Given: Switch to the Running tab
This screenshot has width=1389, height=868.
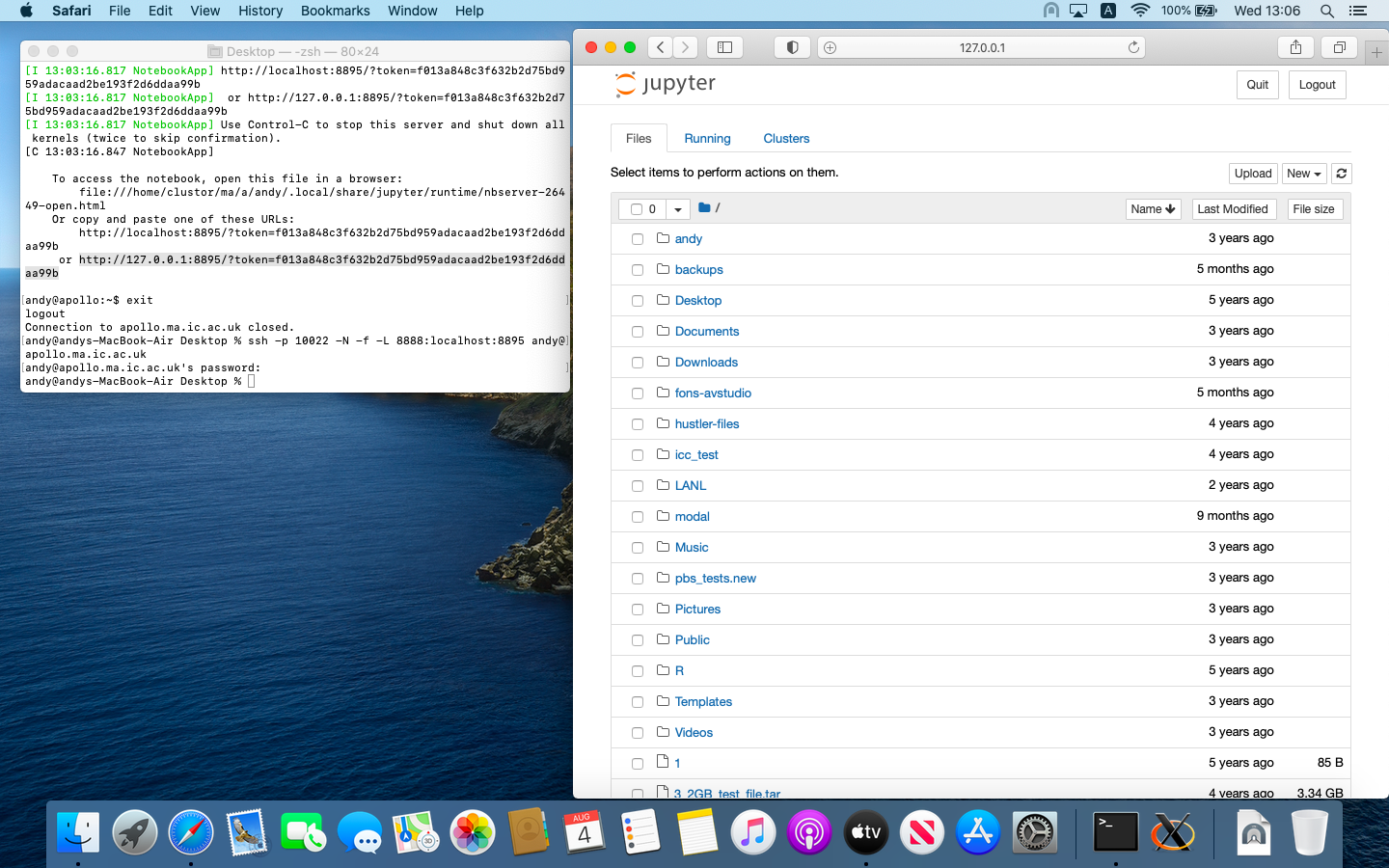Looking at the screenshot, I should 708,139.
